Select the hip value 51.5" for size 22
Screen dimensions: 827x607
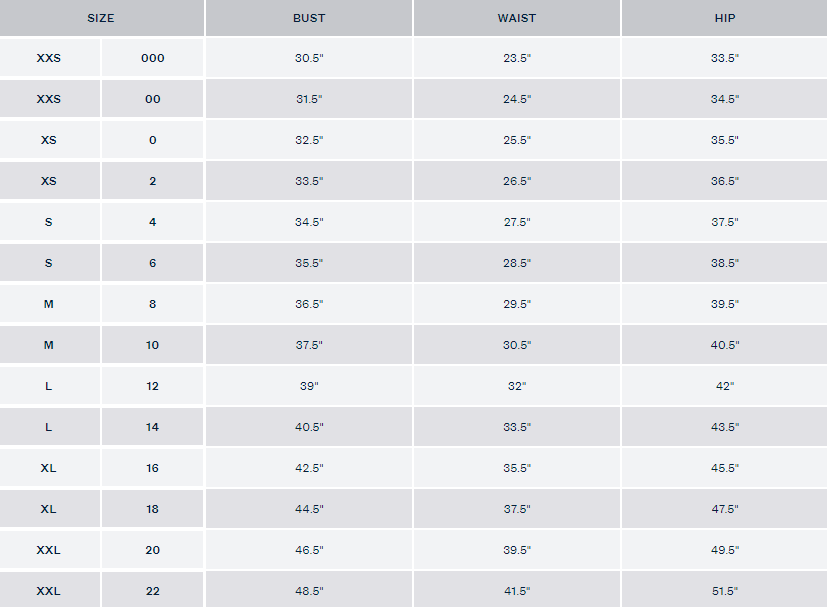point(724,591)
